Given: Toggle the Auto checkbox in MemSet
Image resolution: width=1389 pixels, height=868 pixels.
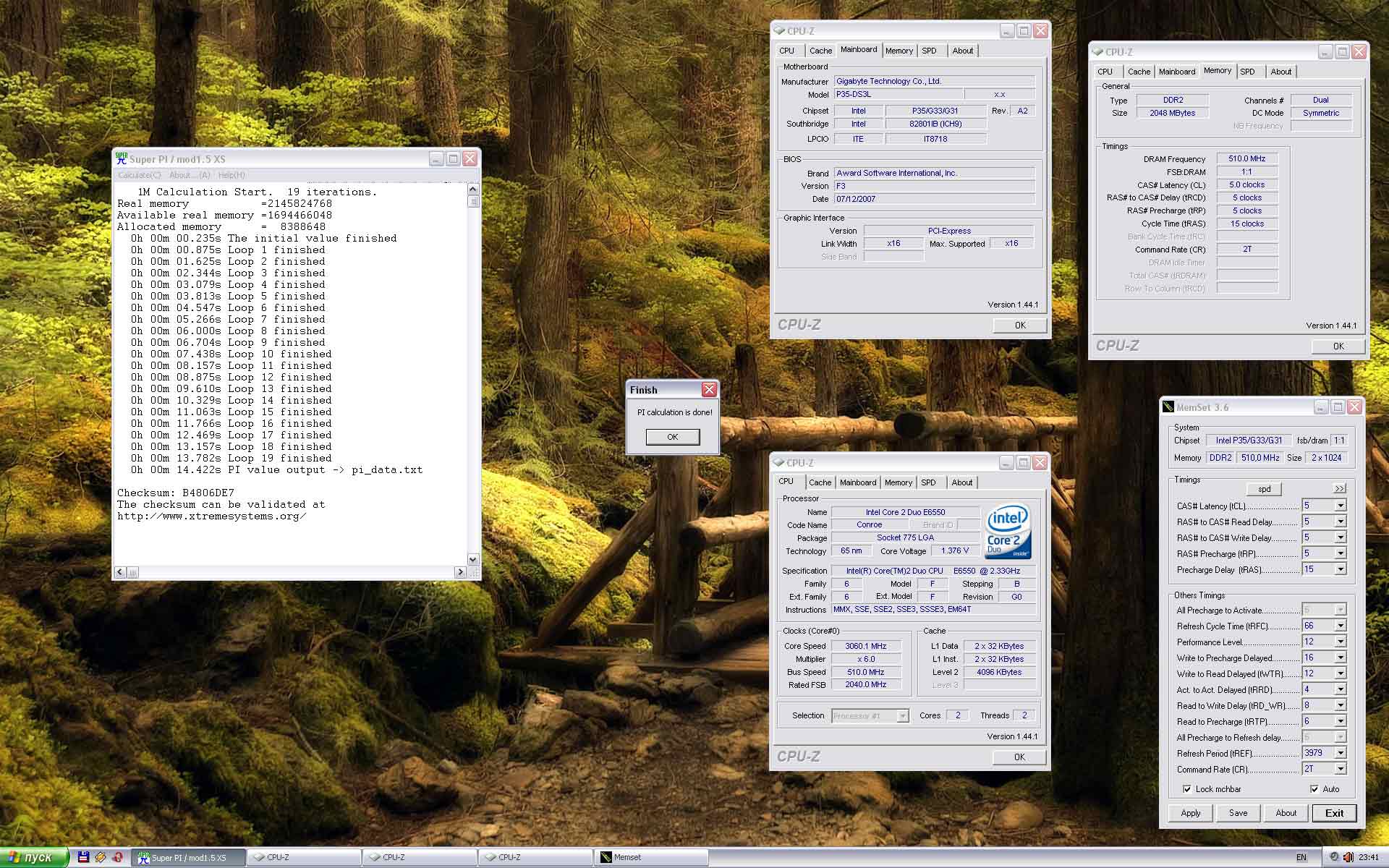Looking at the screenshot, I should coord(1314,789).
